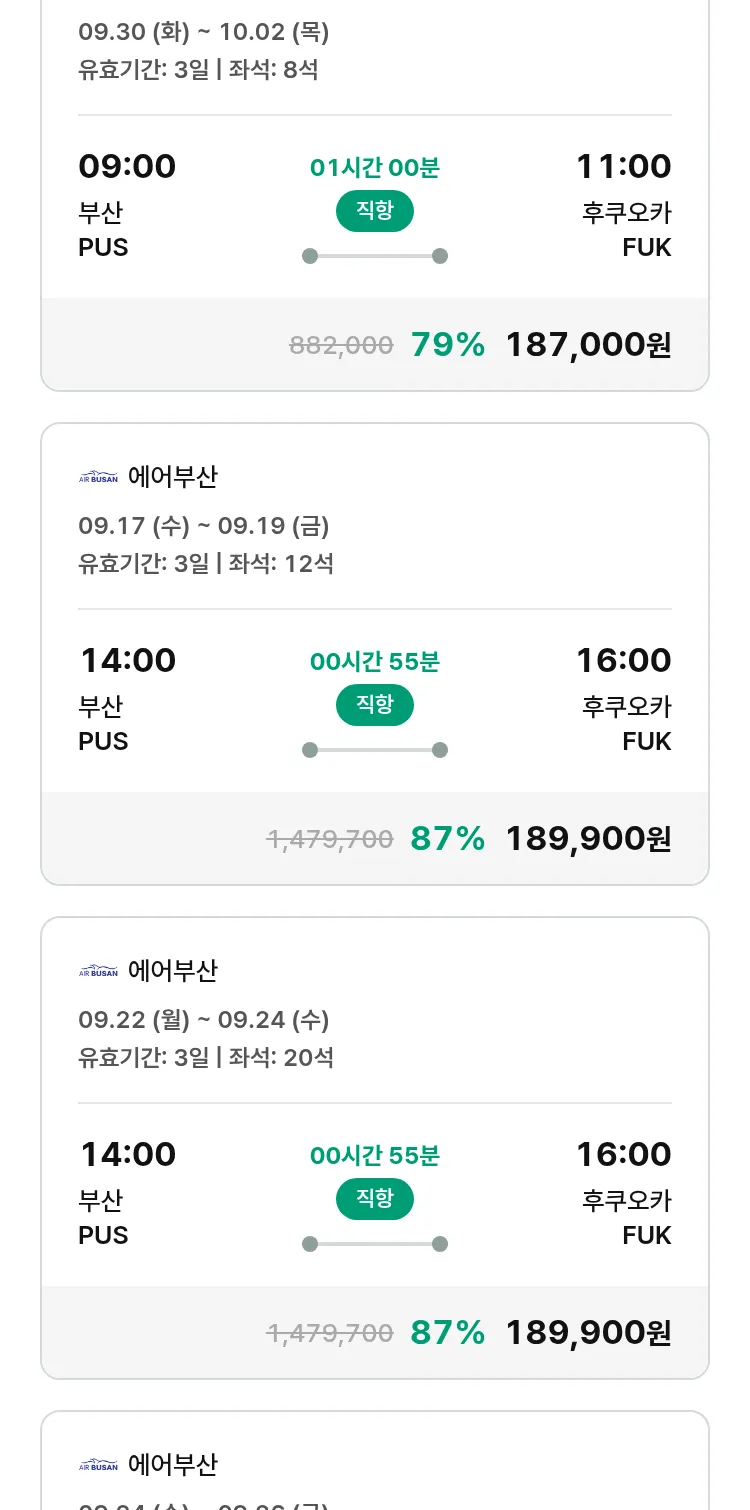750x1510 pixels.
Task: Tap the Air Busan logo on the bottom card
Action: coord(98,1465)
